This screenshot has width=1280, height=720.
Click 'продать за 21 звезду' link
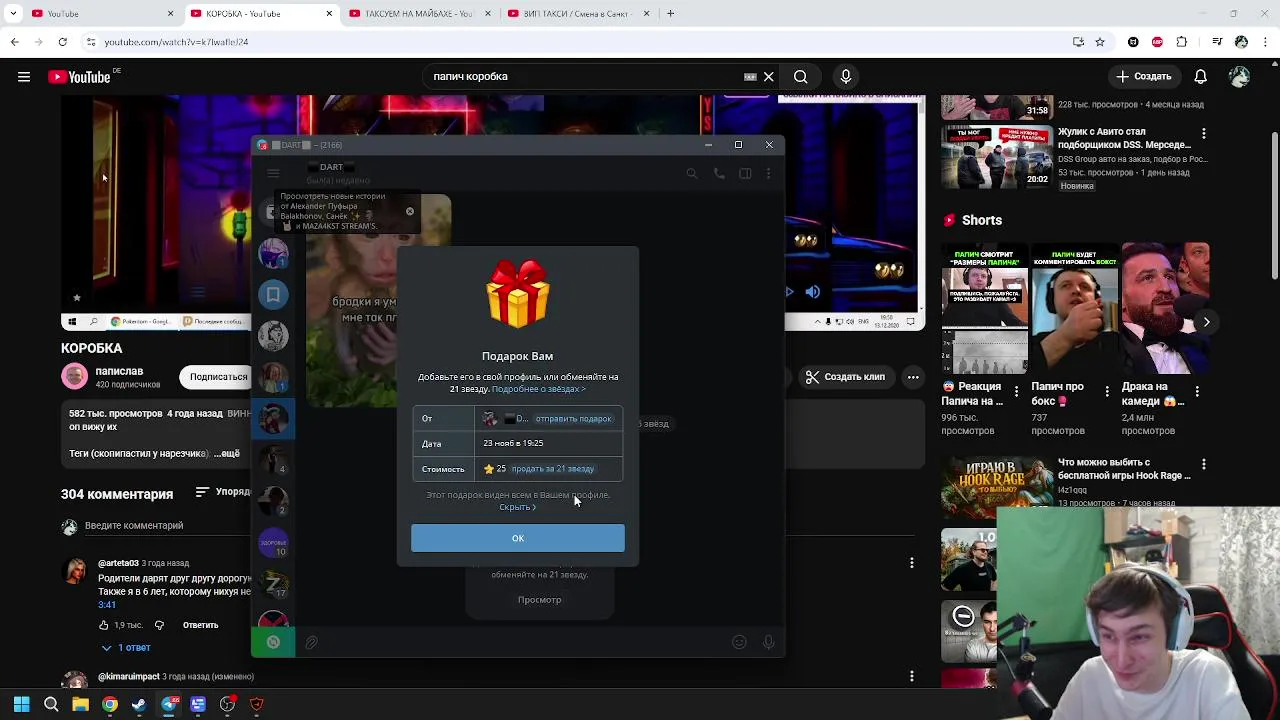click(552, 469)
